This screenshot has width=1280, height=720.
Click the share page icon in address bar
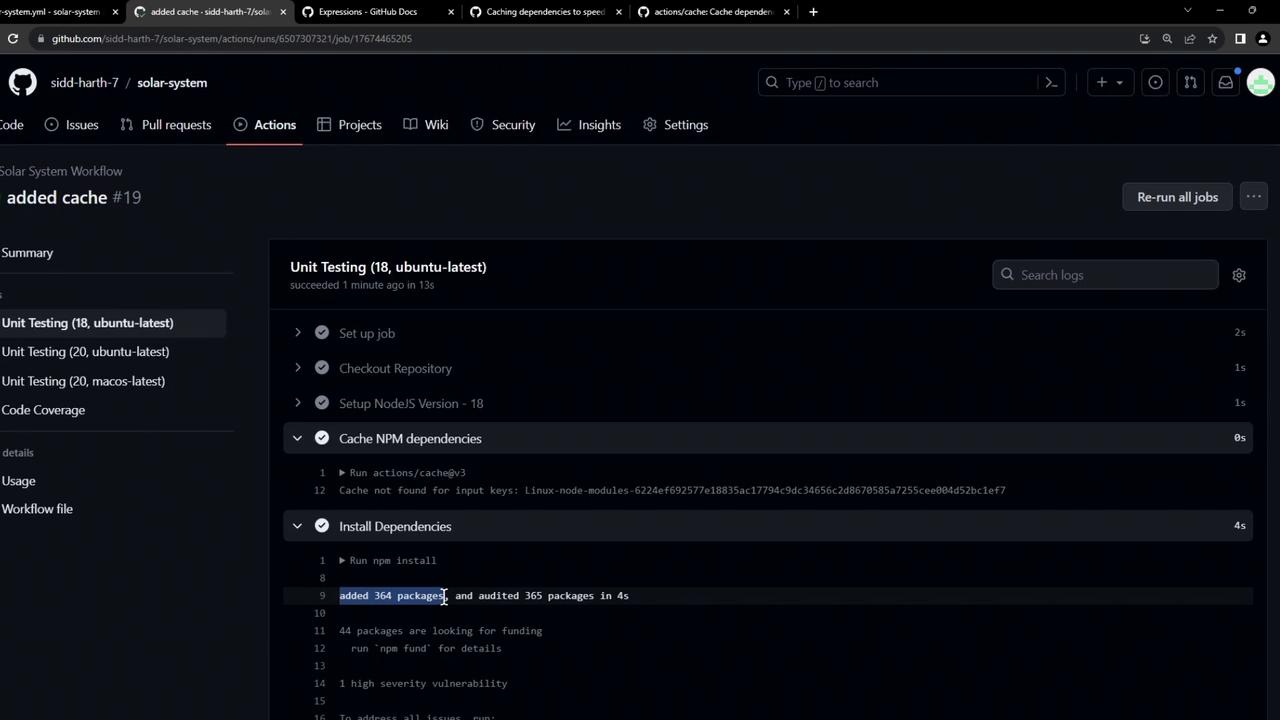coord(1190,38)
